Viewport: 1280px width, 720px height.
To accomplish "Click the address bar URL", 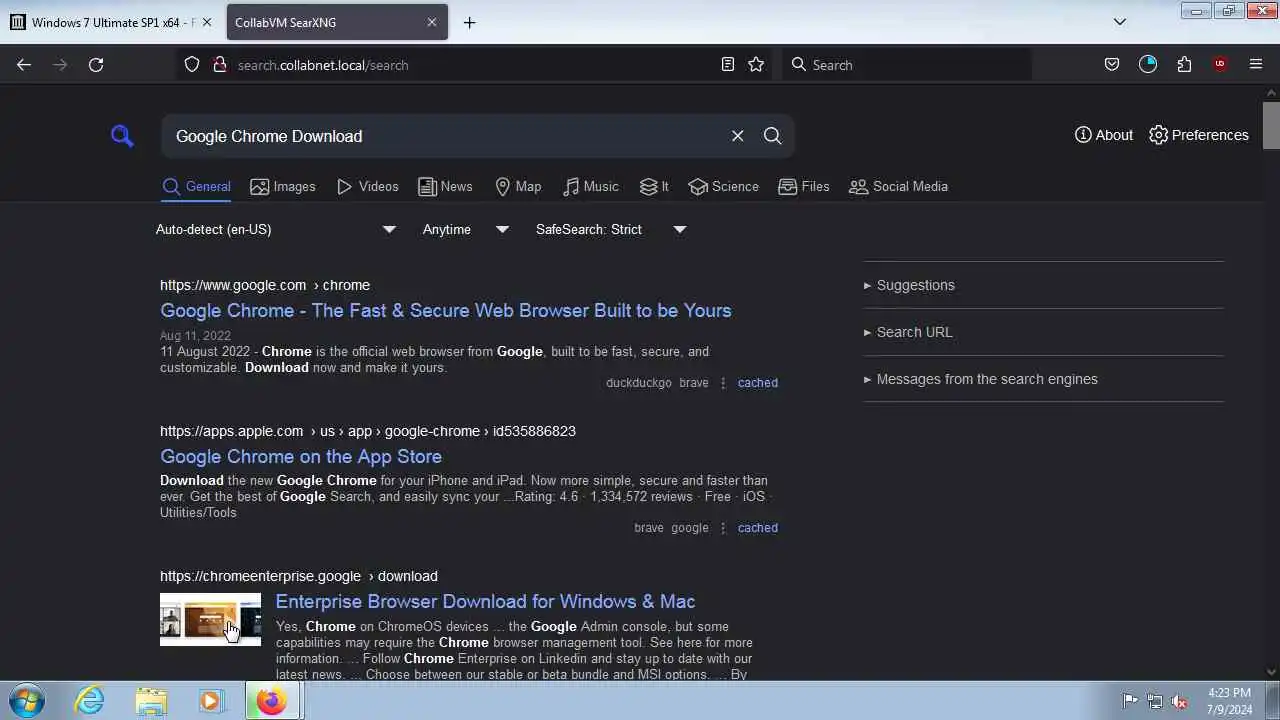I will [323, 65].
